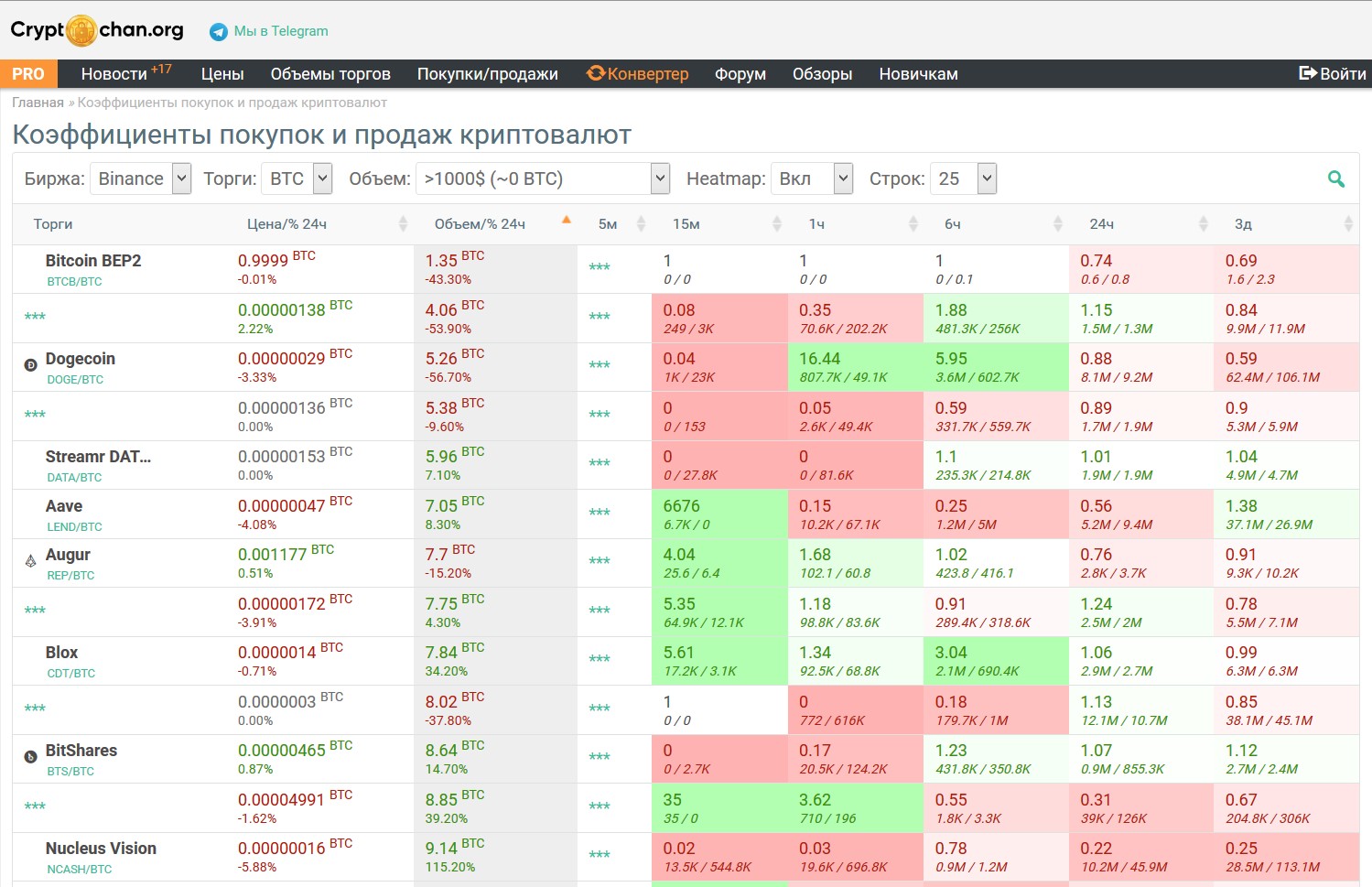Open the Биржа Binance dropdown

pyautogui.click(x=140, y=178)
